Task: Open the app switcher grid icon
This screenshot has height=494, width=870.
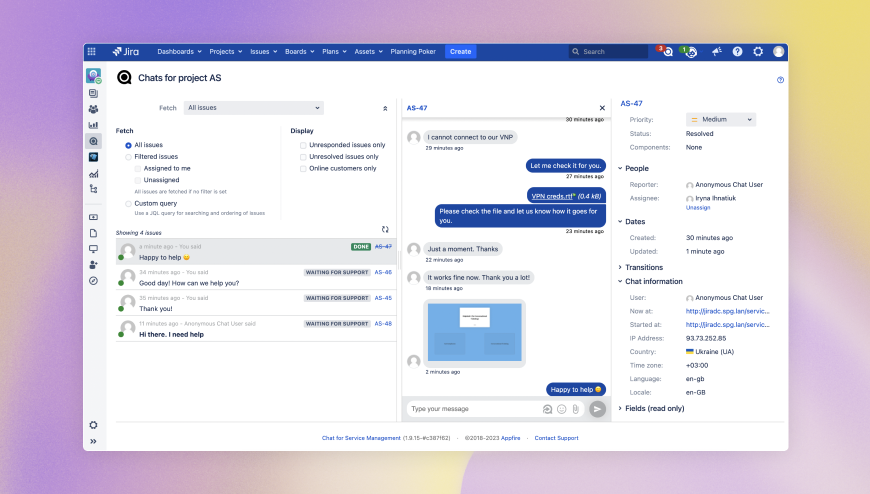Action: coord(92,52)
